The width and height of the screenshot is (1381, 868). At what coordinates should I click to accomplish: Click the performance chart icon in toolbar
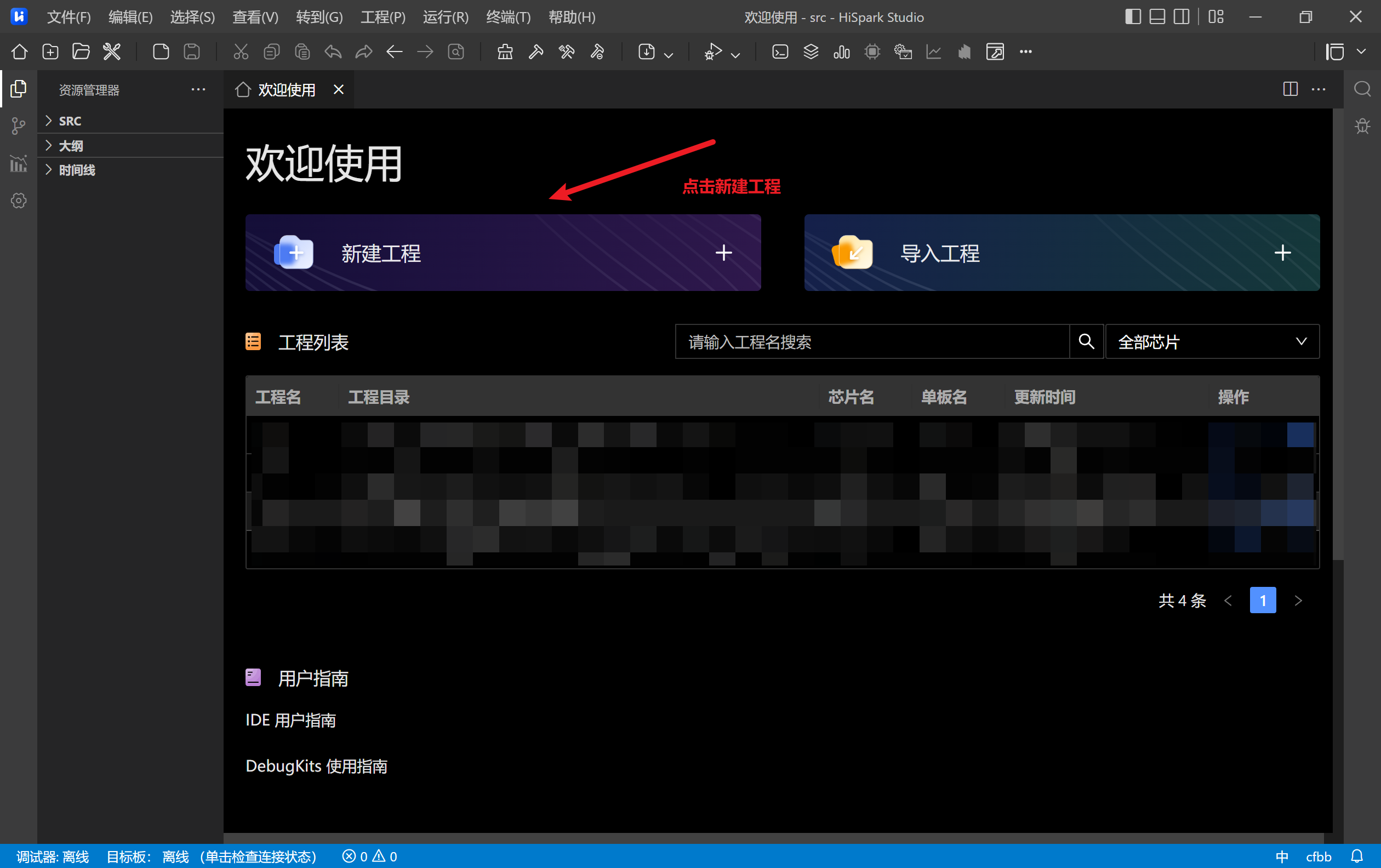(x=934, y=52)
